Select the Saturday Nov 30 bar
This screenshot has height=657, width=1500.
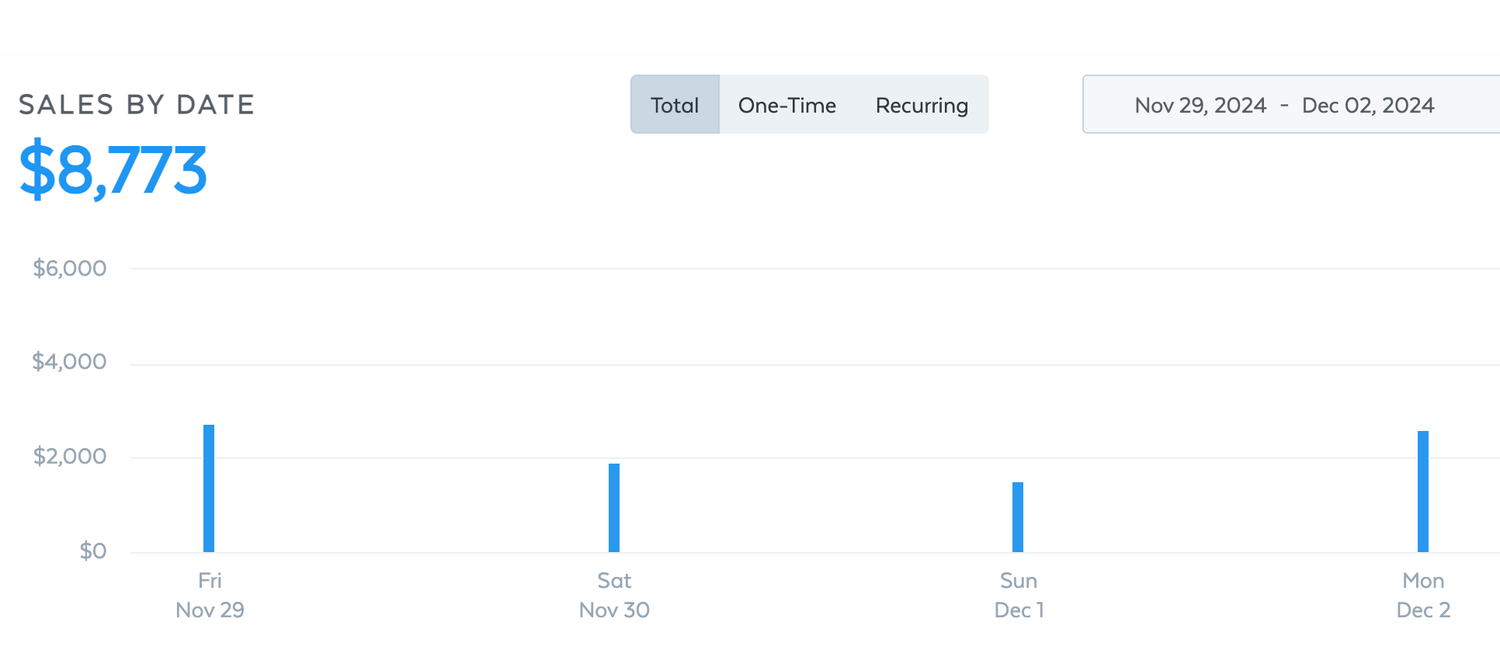pyautogui.click(x=614, y=507)
